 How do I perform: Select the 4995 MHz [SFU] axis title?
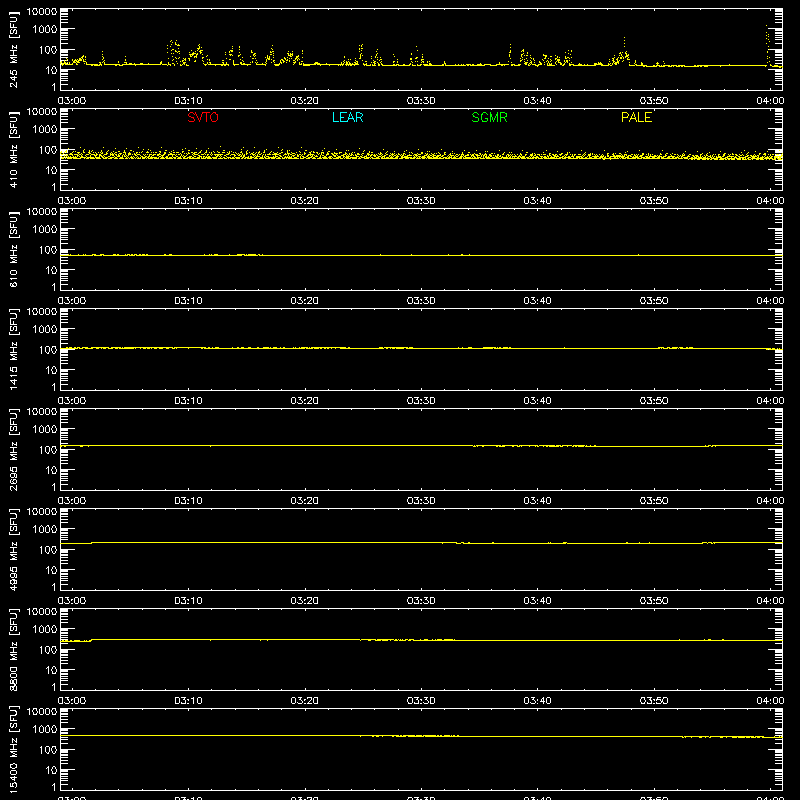coord(13,549)
